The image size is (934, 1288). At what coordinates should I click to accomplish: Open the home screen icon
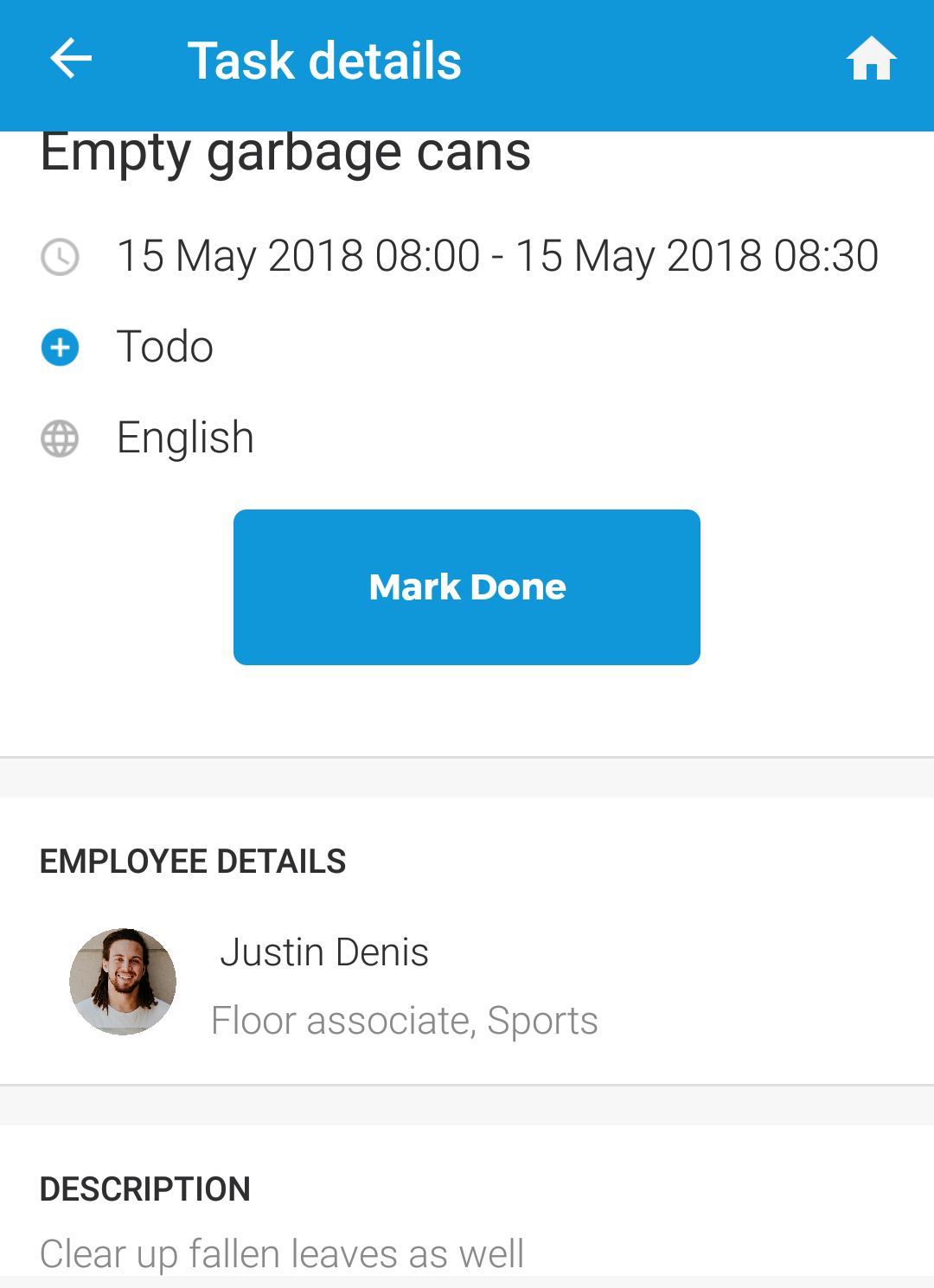point(871,59)
